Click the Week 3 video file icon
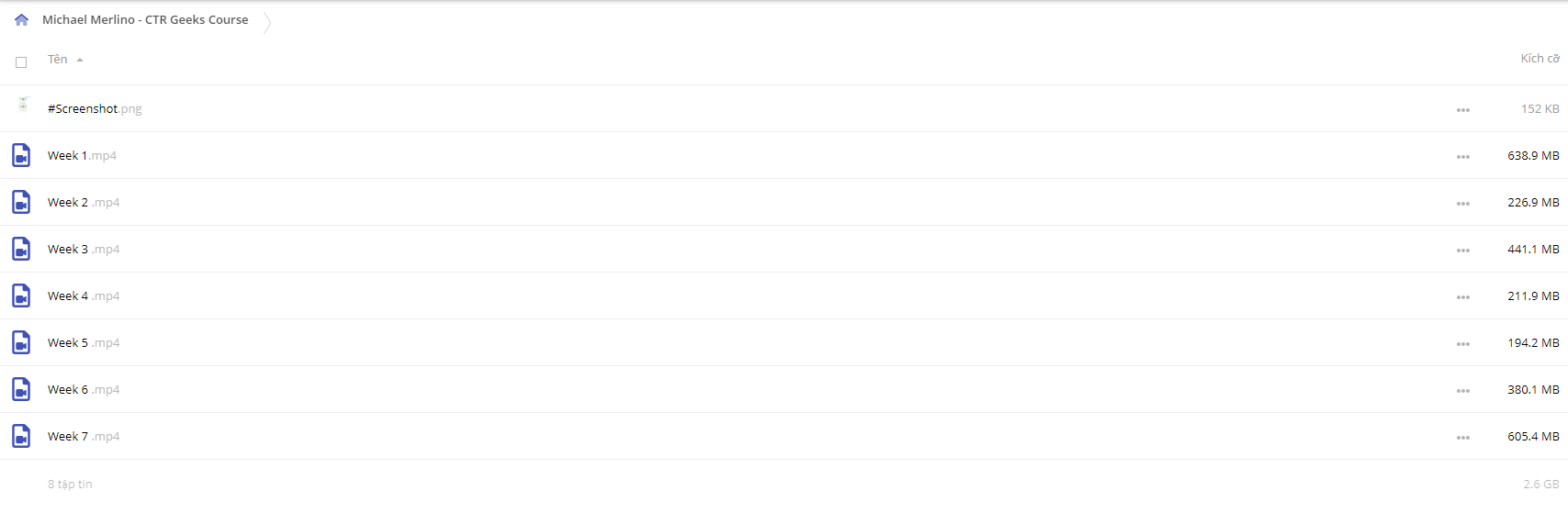 coord(21,249)
